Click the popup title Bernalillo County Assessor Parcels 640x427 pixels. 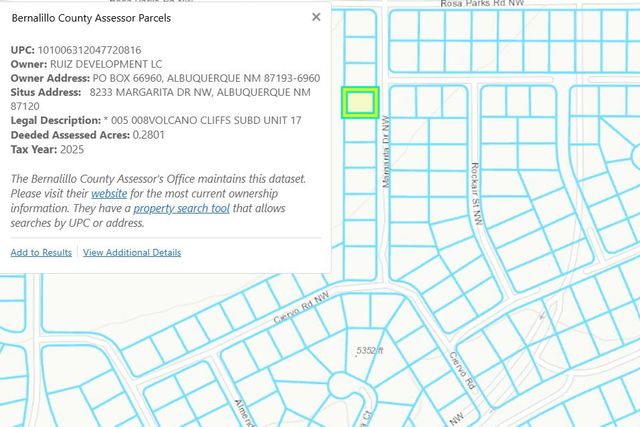91,18
